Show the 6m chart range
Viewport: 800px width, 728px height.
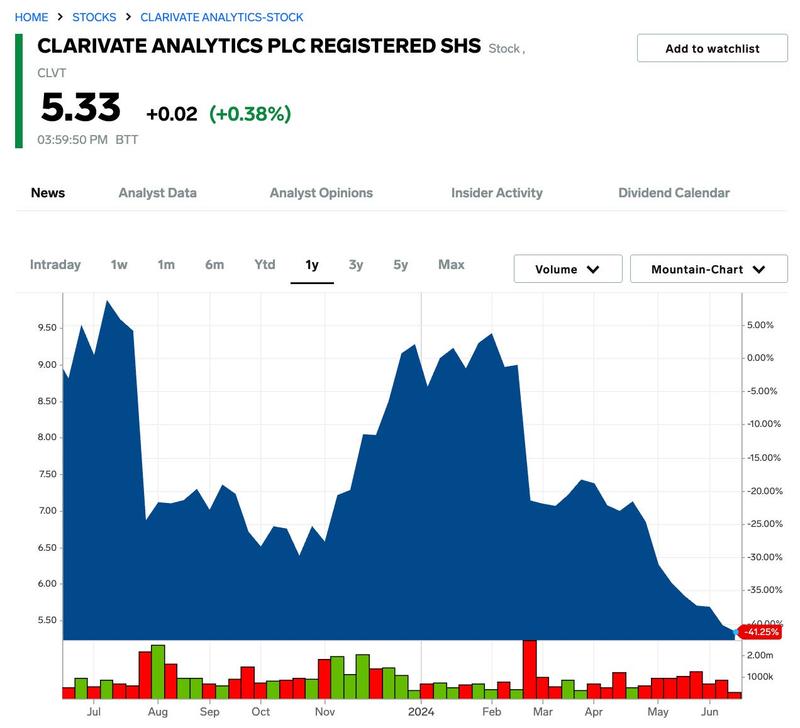coord(214,265)
